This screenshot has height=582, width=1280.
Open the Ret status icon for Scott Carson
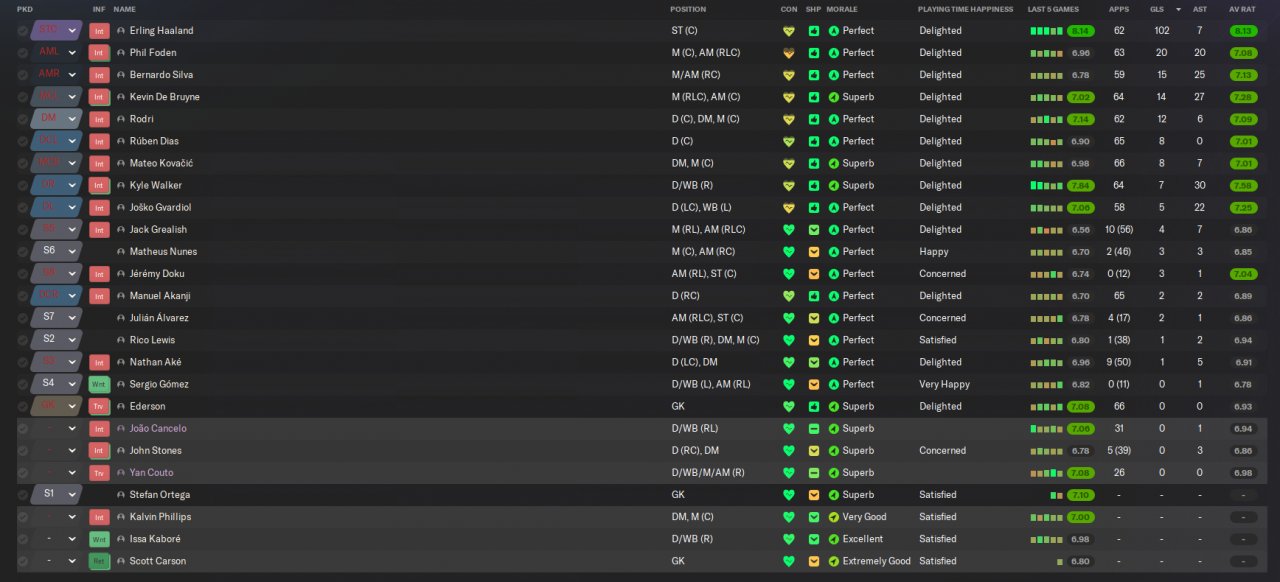99,561
